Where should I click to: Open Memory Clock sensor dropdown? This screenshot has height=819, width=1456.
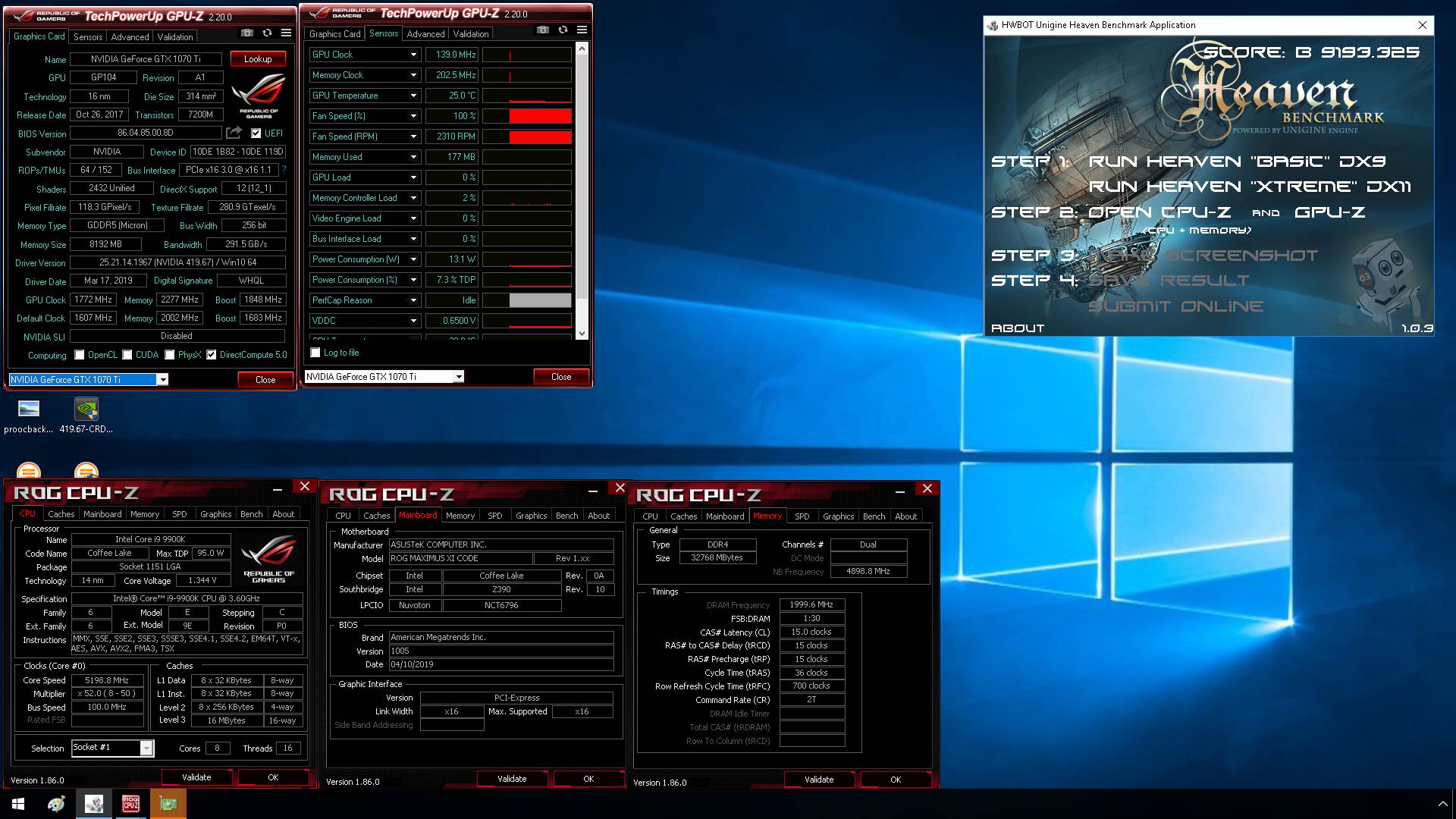click(413, 75)
